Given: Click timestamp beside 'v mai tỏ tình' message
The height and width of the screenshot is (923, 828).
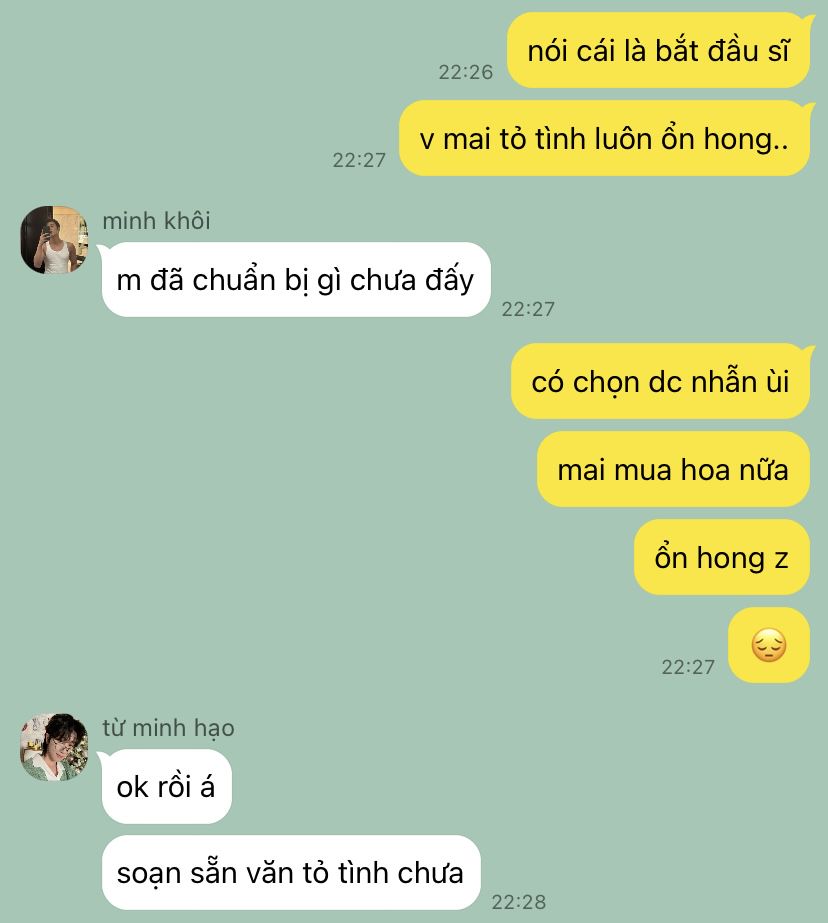Looking at the screenshot, I should pyautogui.click(x=359, y=160).
